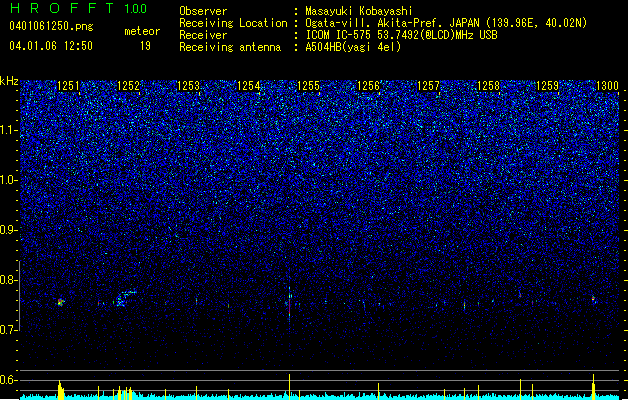Select the A504HB(yagi 4el) antenna value

pos(353,47)
